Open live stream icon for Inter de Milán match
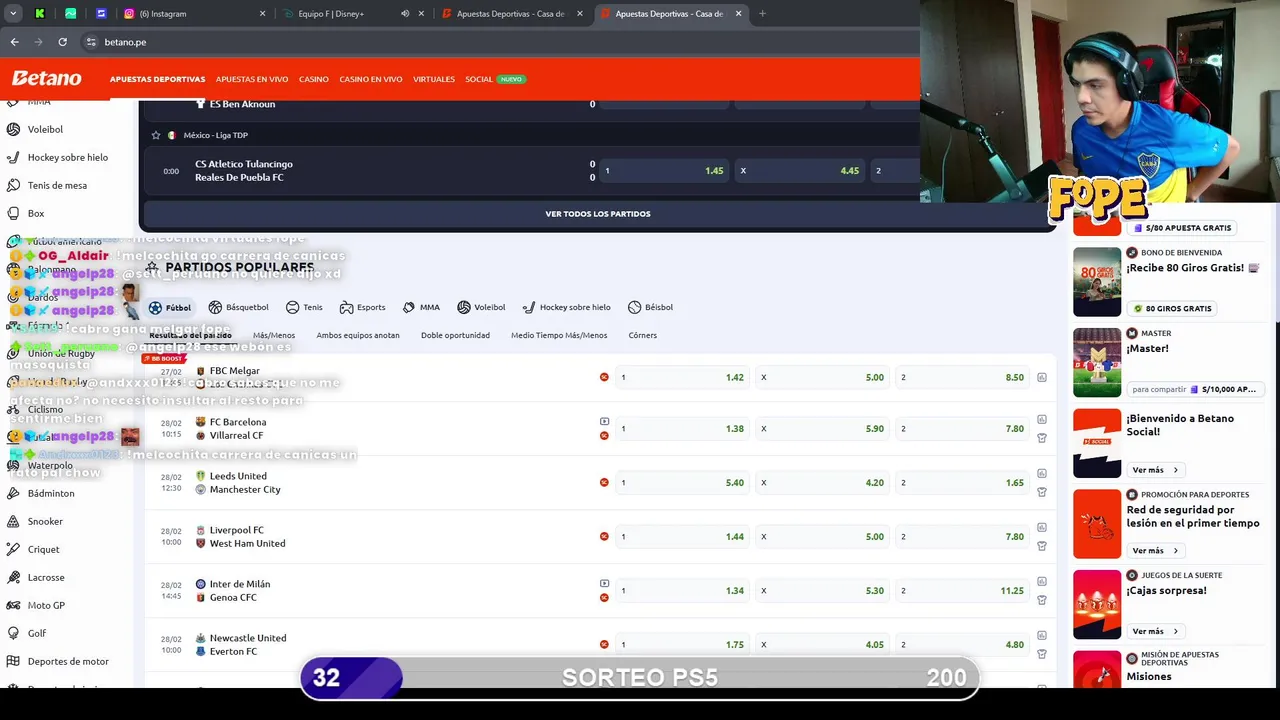This screenshot has width=1280, height=720. tap(604, 583)
